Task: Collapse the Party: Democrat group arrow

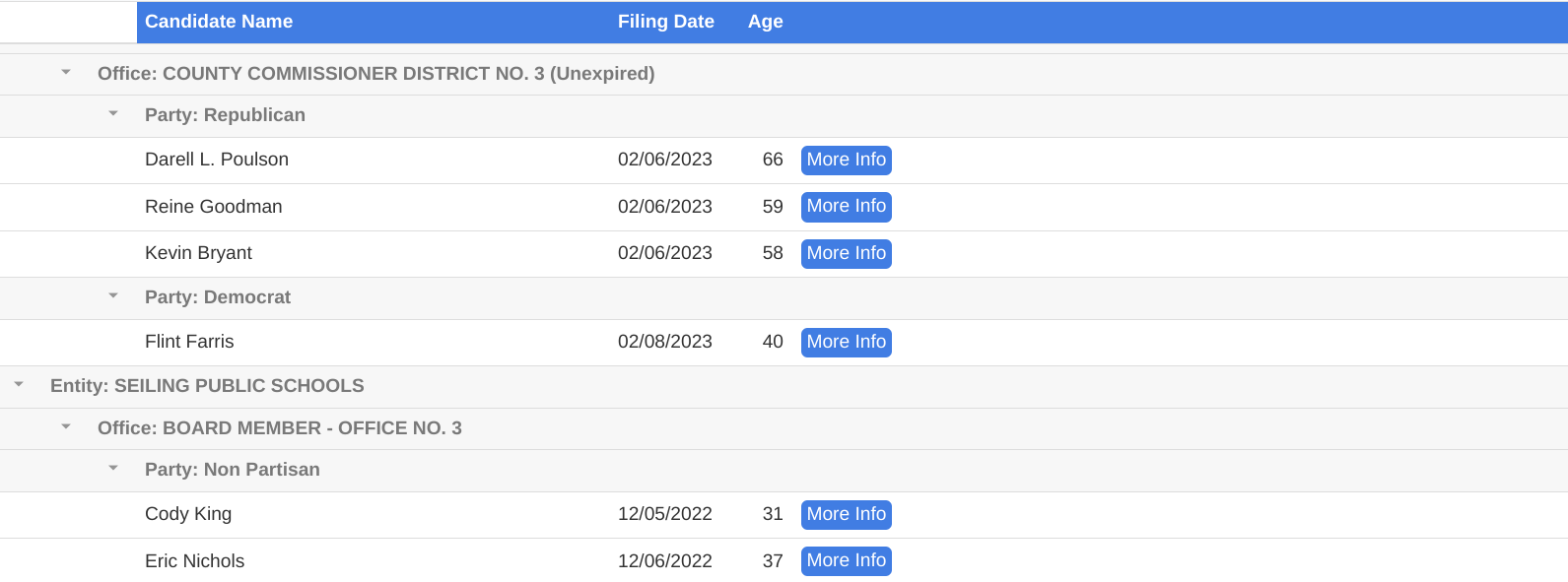Action: [x=113, y=296]
